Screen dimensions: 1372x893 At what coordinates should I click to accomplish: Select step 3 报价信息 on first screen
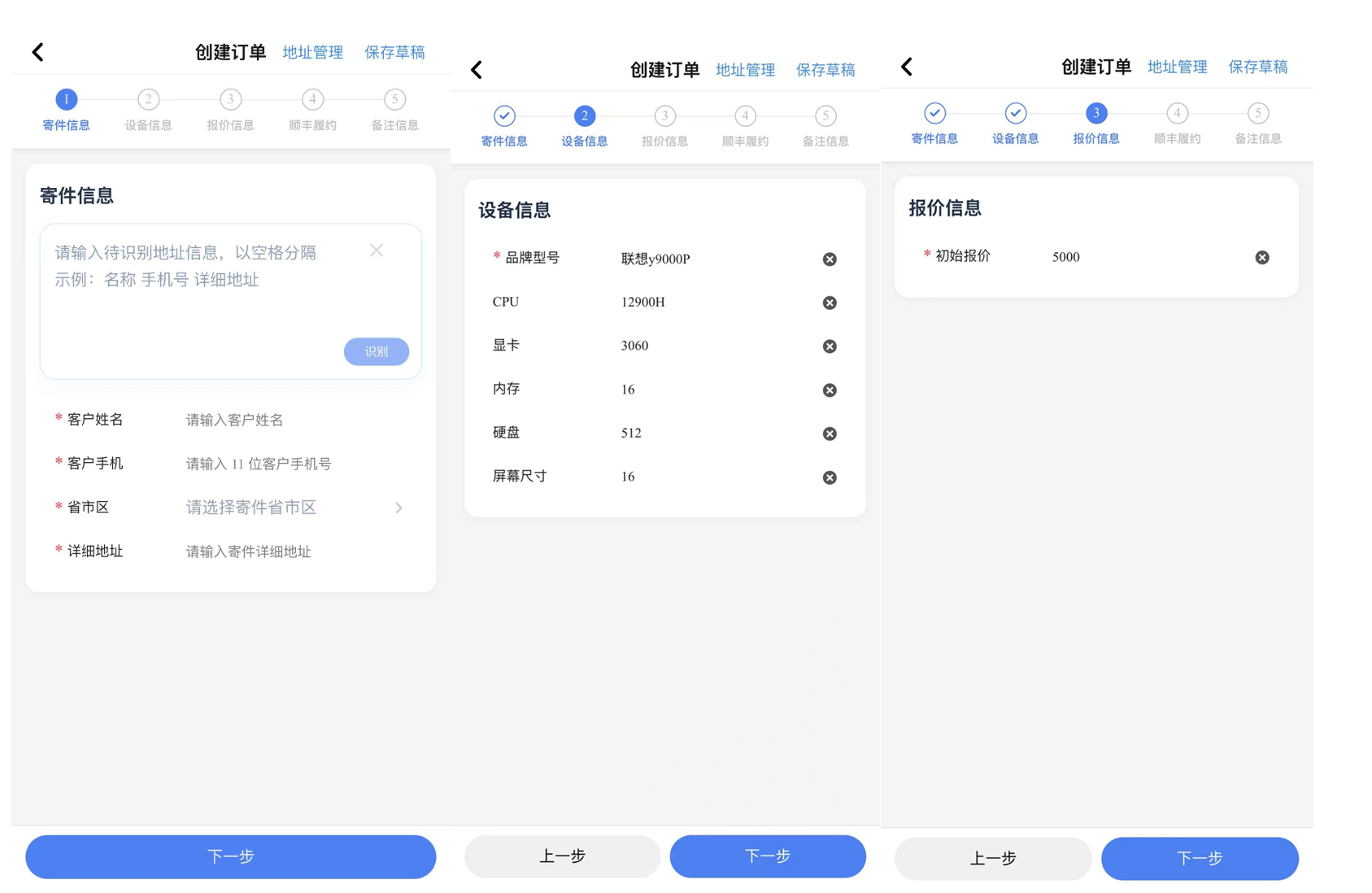(230, 111)
